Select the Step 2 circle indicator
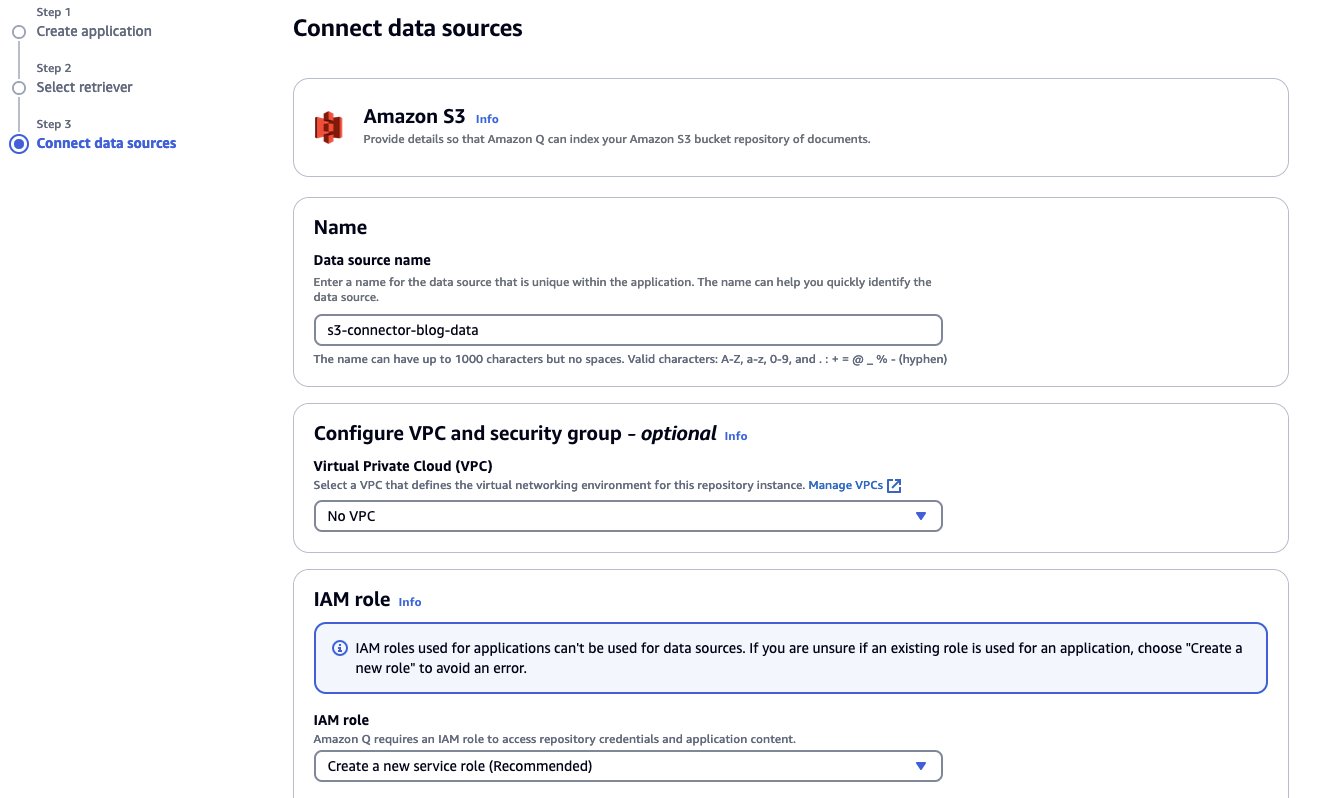 pyautogui.click(x=18, y=88)
